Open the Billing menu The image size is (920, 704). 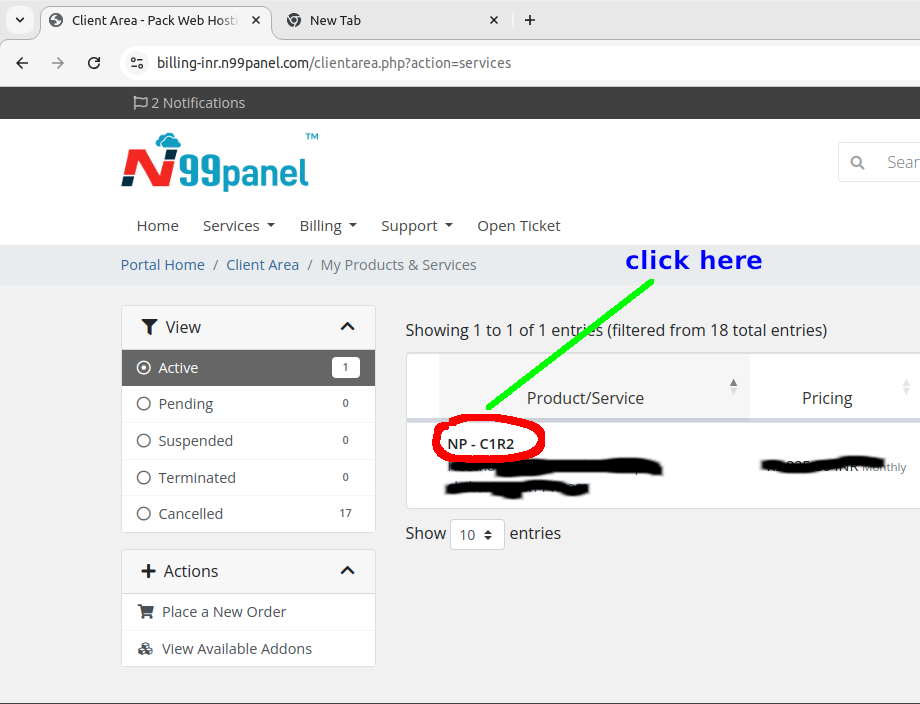pos(327,226)
